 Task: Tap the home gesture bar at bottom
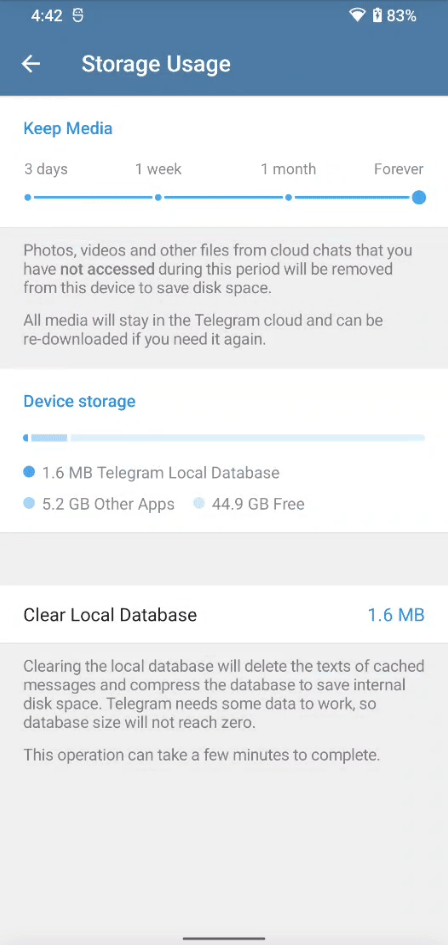[224, 938]
